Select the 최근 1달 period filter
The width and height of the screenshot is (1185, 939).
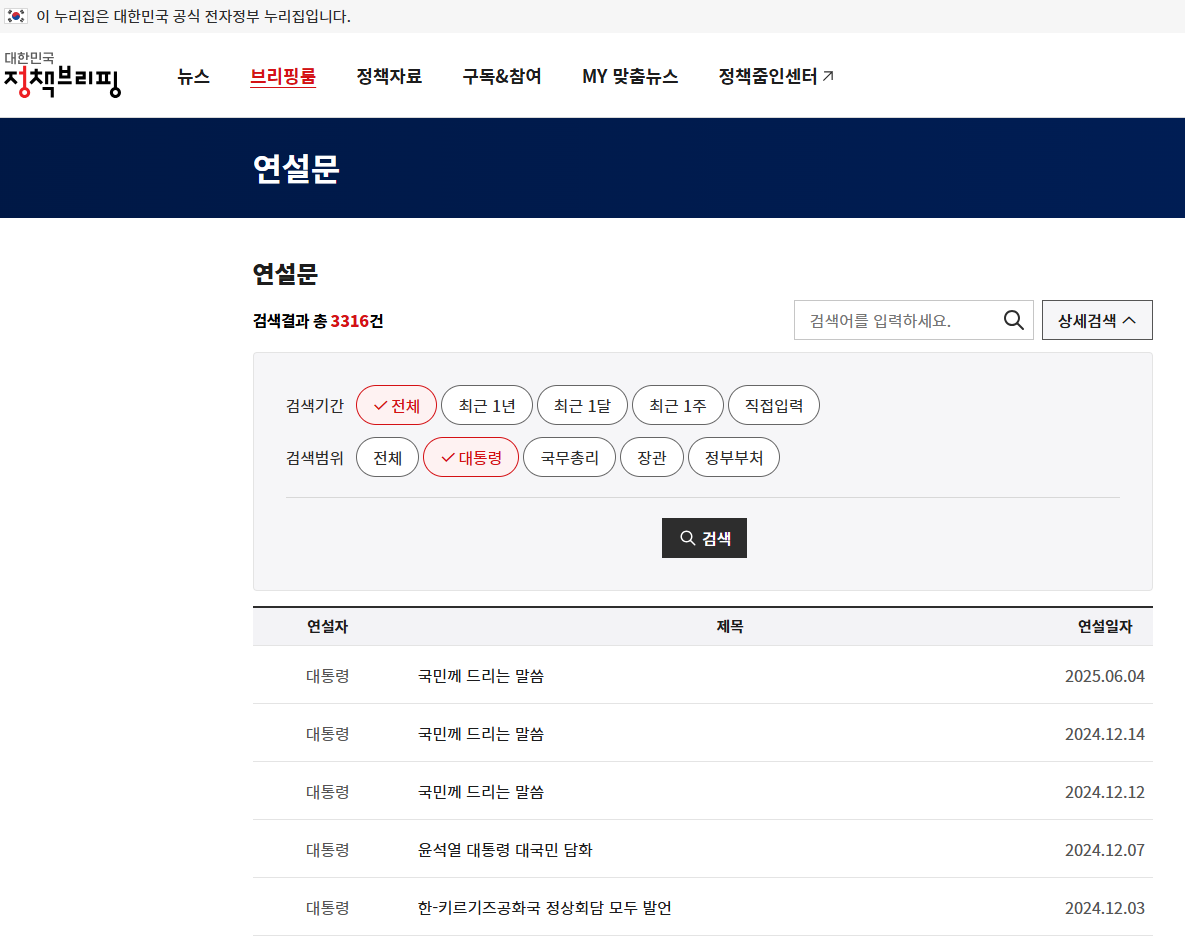582,406
